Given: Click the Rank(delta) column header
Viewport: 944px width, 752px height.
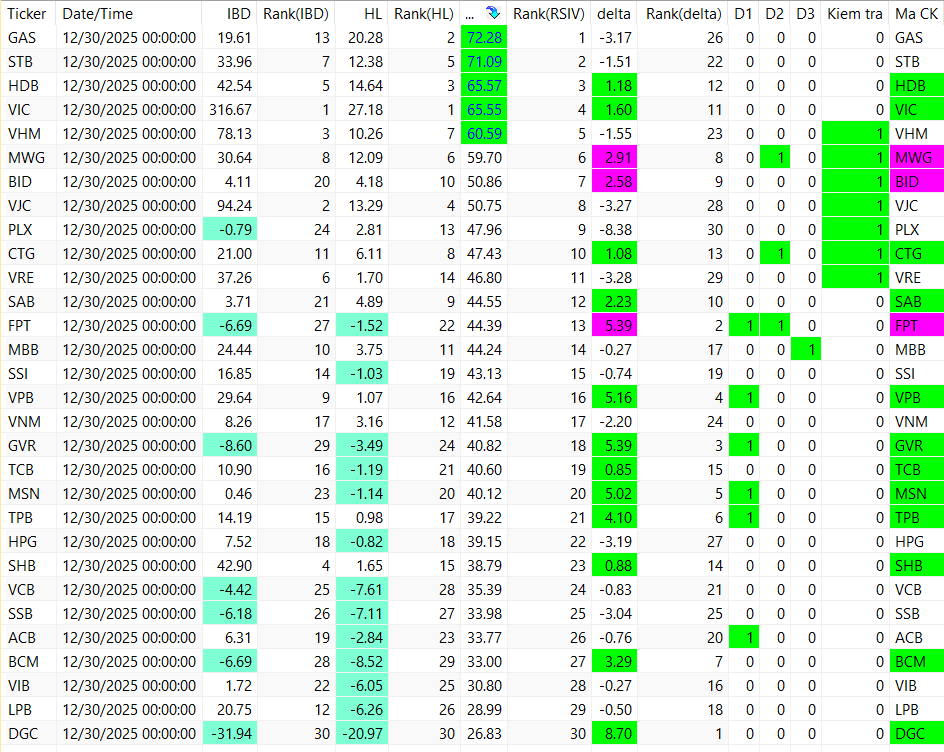Looking at the screenshot, I should (x=683, y=13).
